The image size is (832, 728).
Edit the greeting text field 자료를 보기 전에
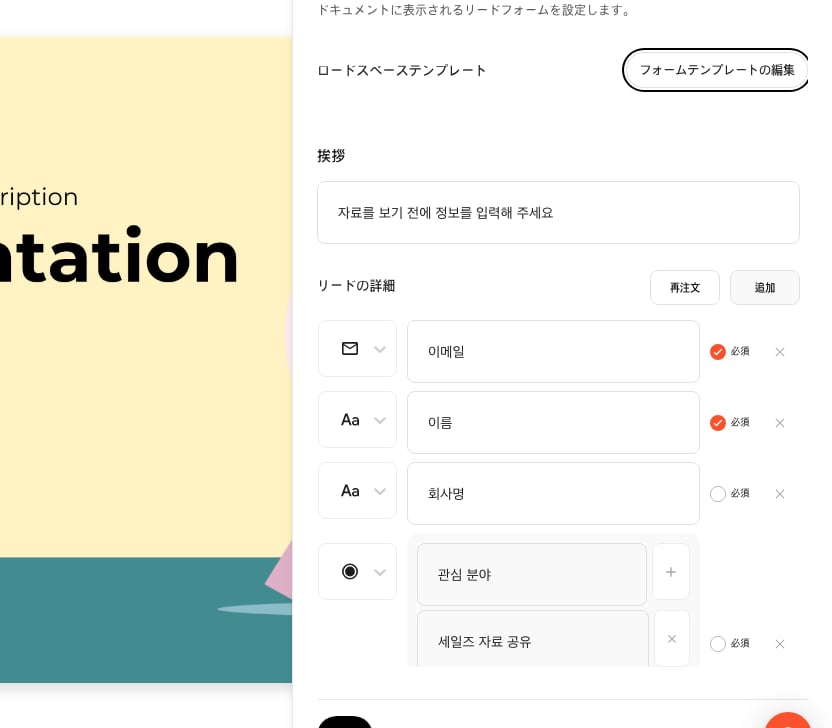pos(558,213)
